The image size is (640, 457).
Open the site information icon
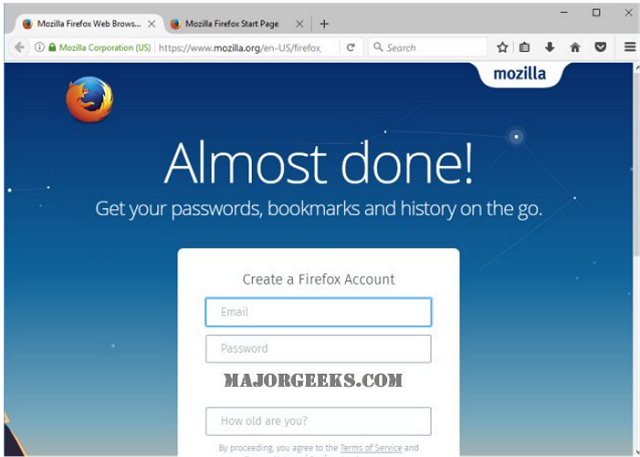point(39,47)
